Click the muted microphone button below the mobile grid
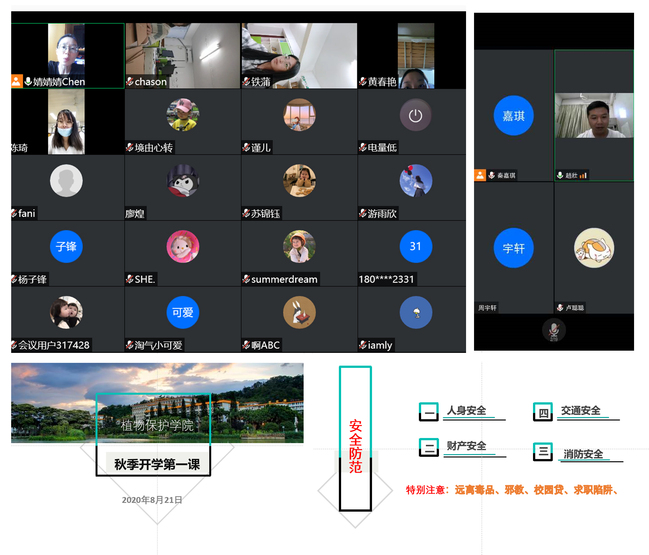 pyautogui.click(x=553, y=331)
